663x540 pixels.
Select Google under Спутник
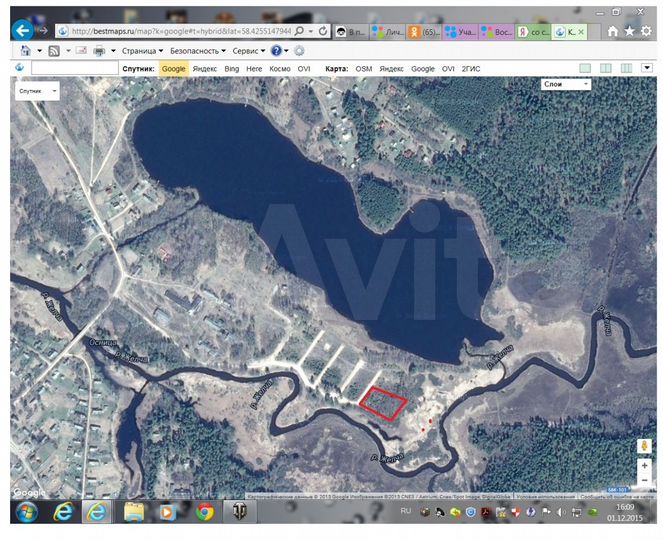(174, 69)
